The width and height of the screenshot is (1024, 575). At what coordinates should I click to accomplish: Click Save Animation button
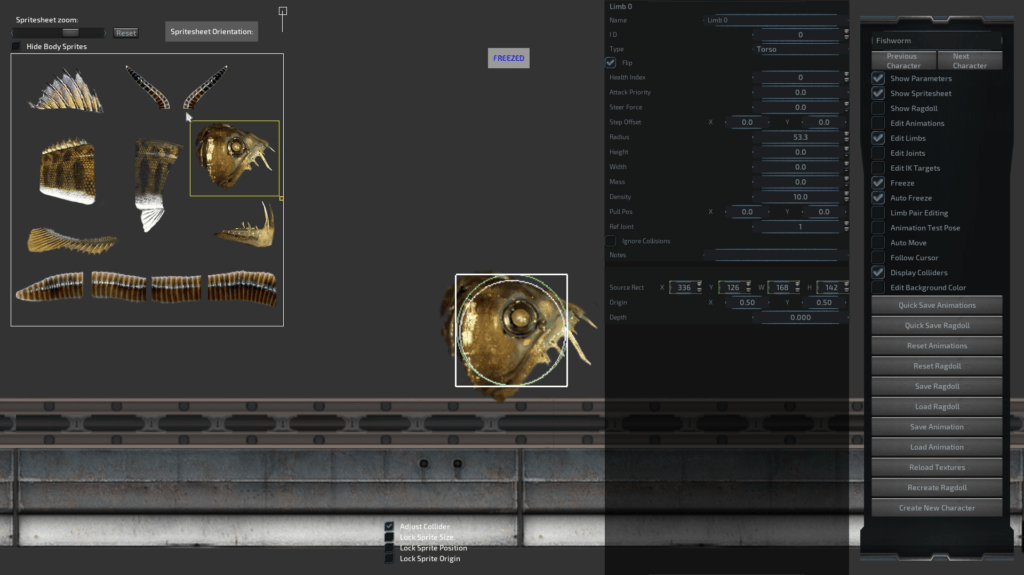tap(936, 427)
